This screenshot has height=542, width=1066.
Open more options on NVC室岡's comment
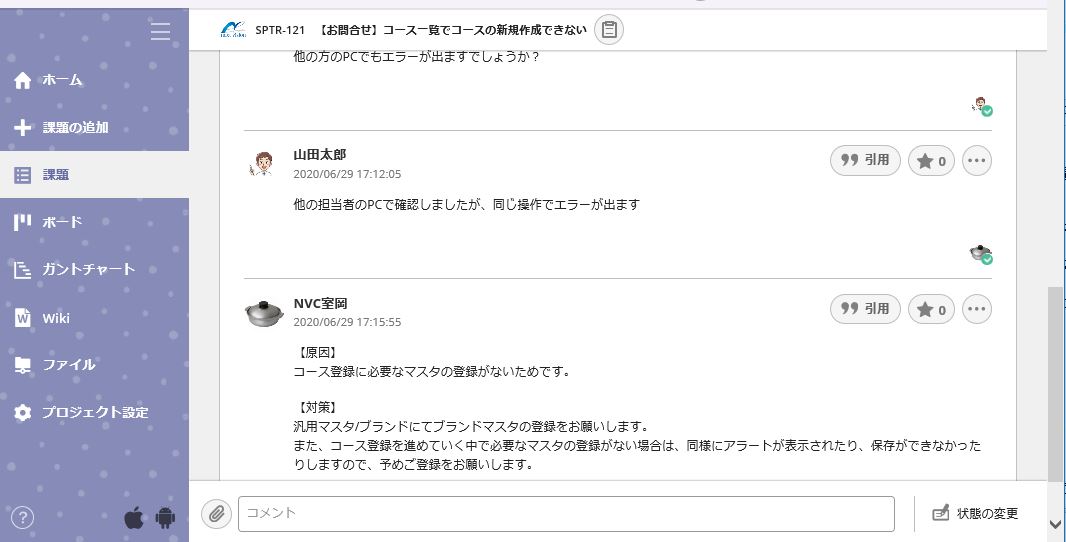(976, 309)
